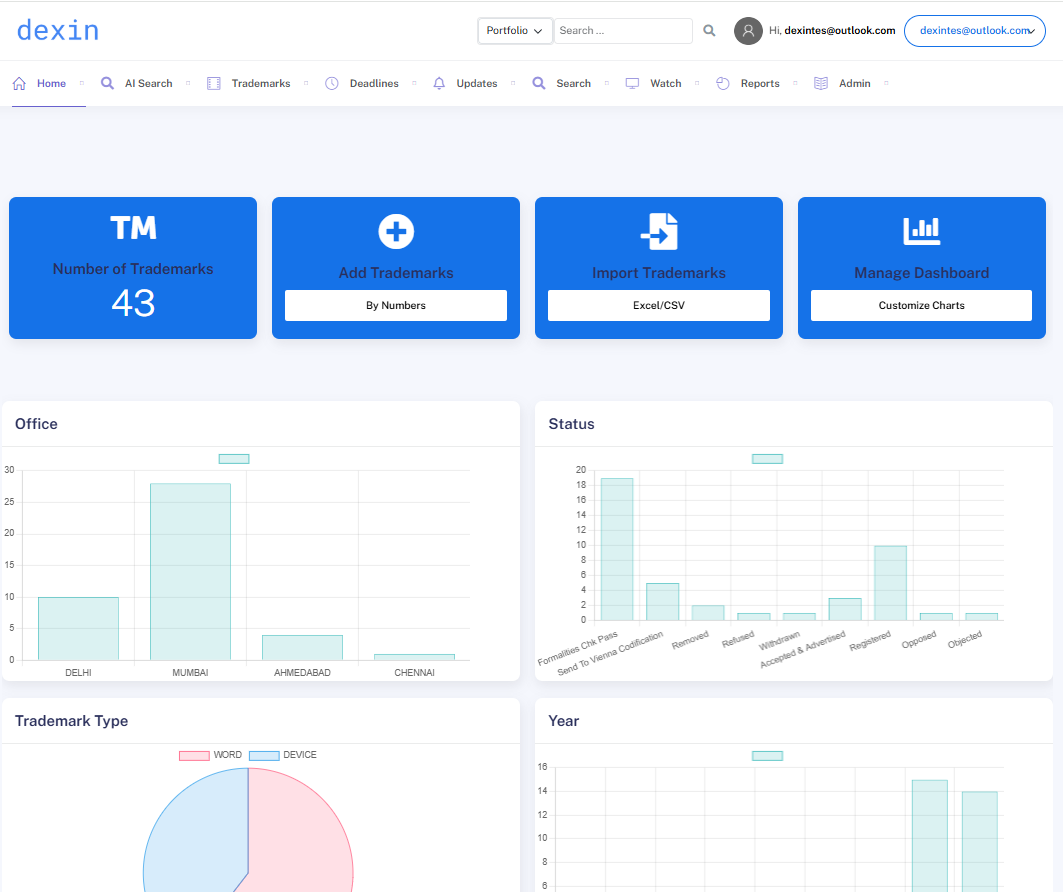Click the Send To Vienna Codification bar
The image size is (1063, 892).
pyautogui.click(x=662, y=602)
